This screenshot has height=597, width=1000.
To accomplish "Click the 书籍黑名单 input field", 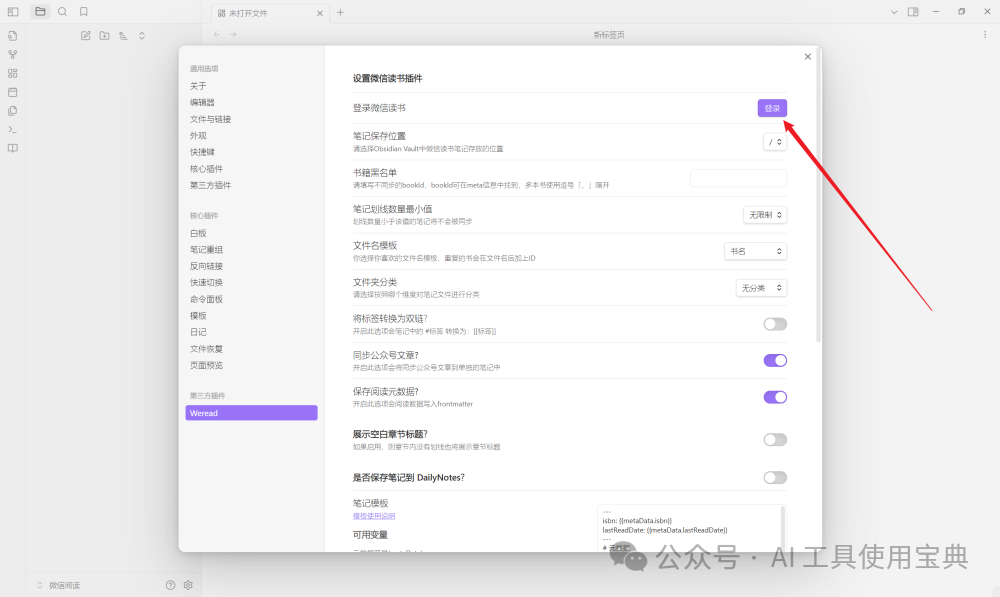I will [739, 179].
